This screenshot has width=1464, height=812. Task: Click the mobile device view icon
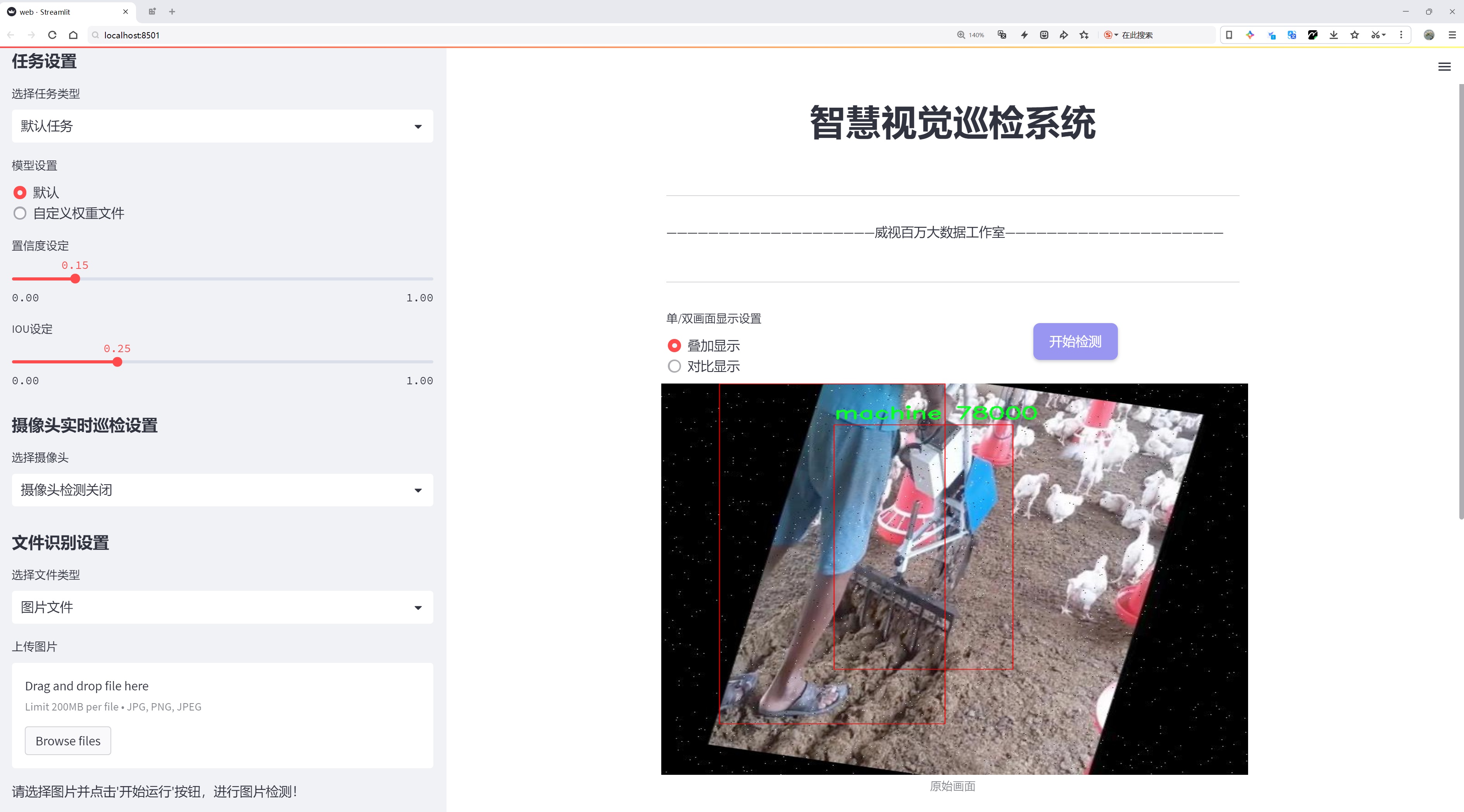click(1229, 34)
